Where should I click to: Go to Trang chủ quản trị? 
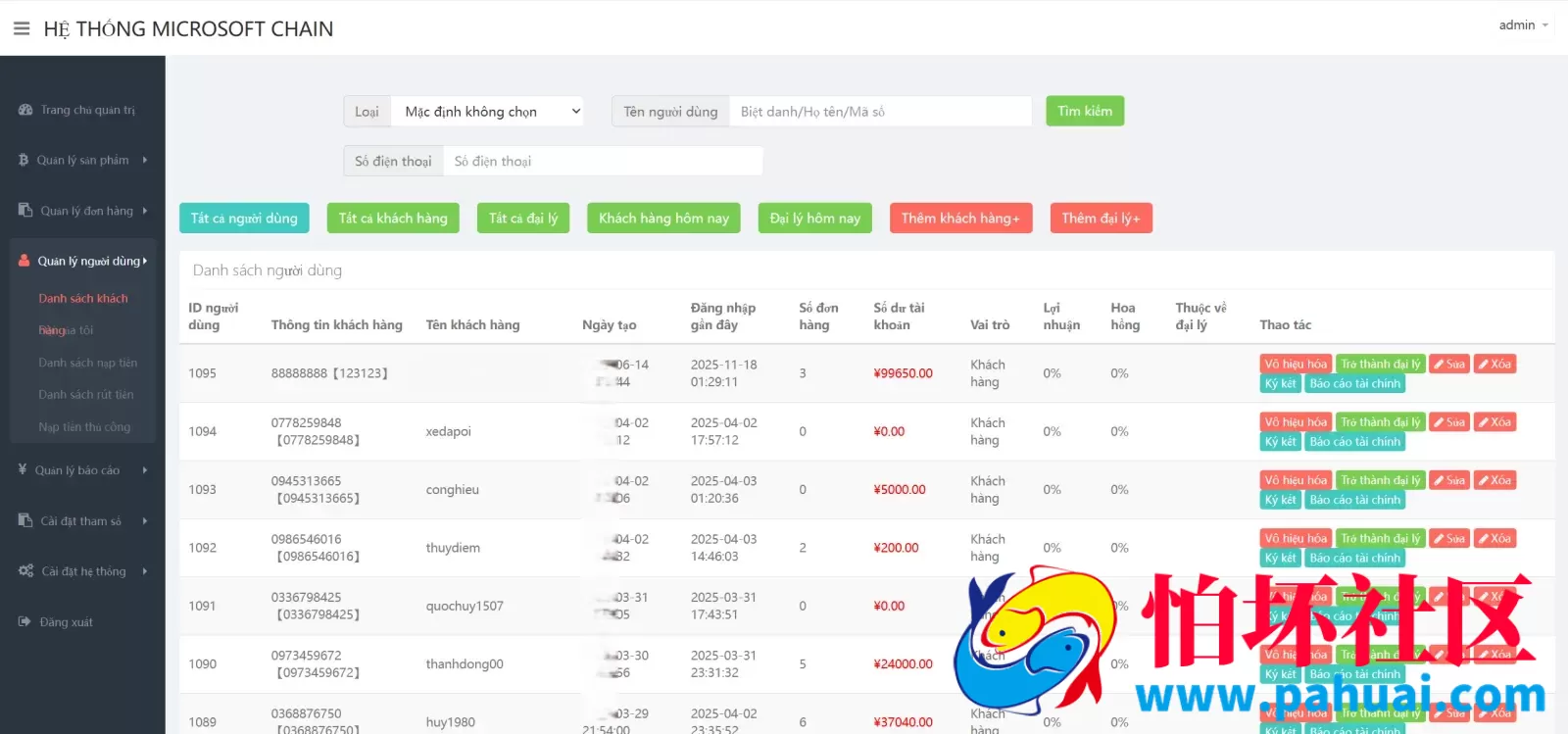pyautogui.click(x=87, y=110)
